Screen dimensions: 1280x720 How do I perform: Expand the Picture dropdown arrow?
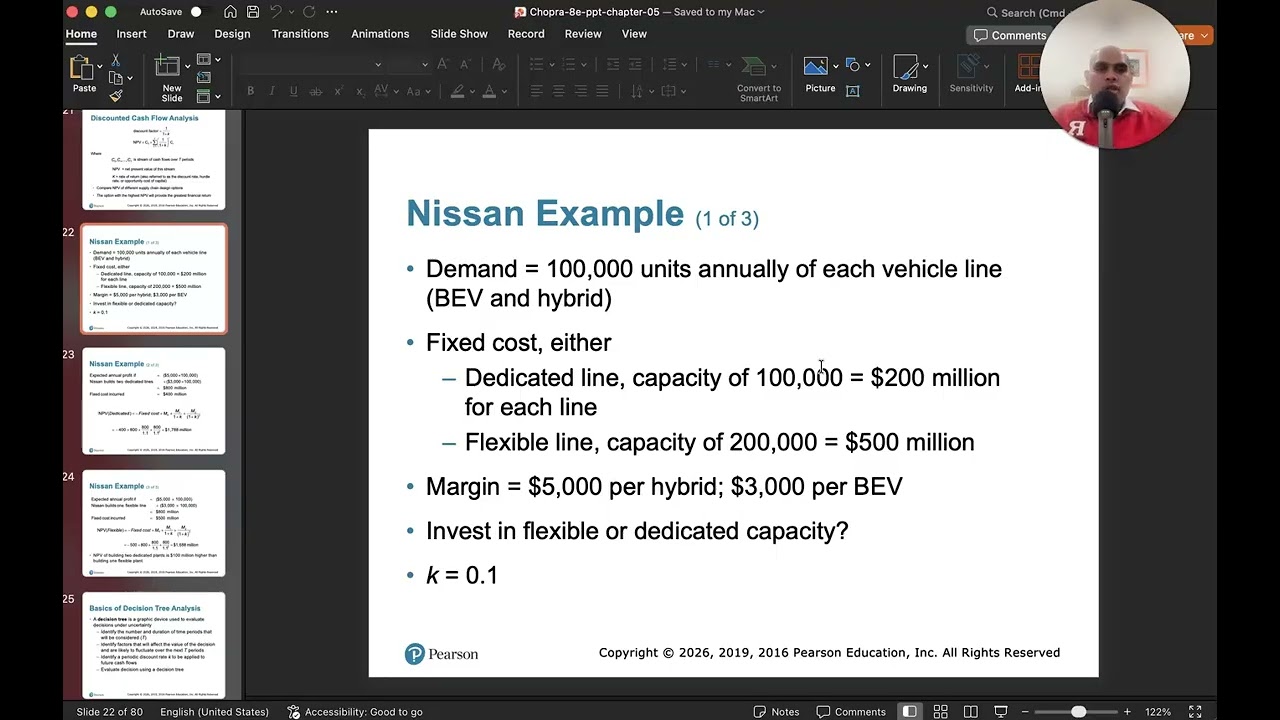[x=836, y=66]
